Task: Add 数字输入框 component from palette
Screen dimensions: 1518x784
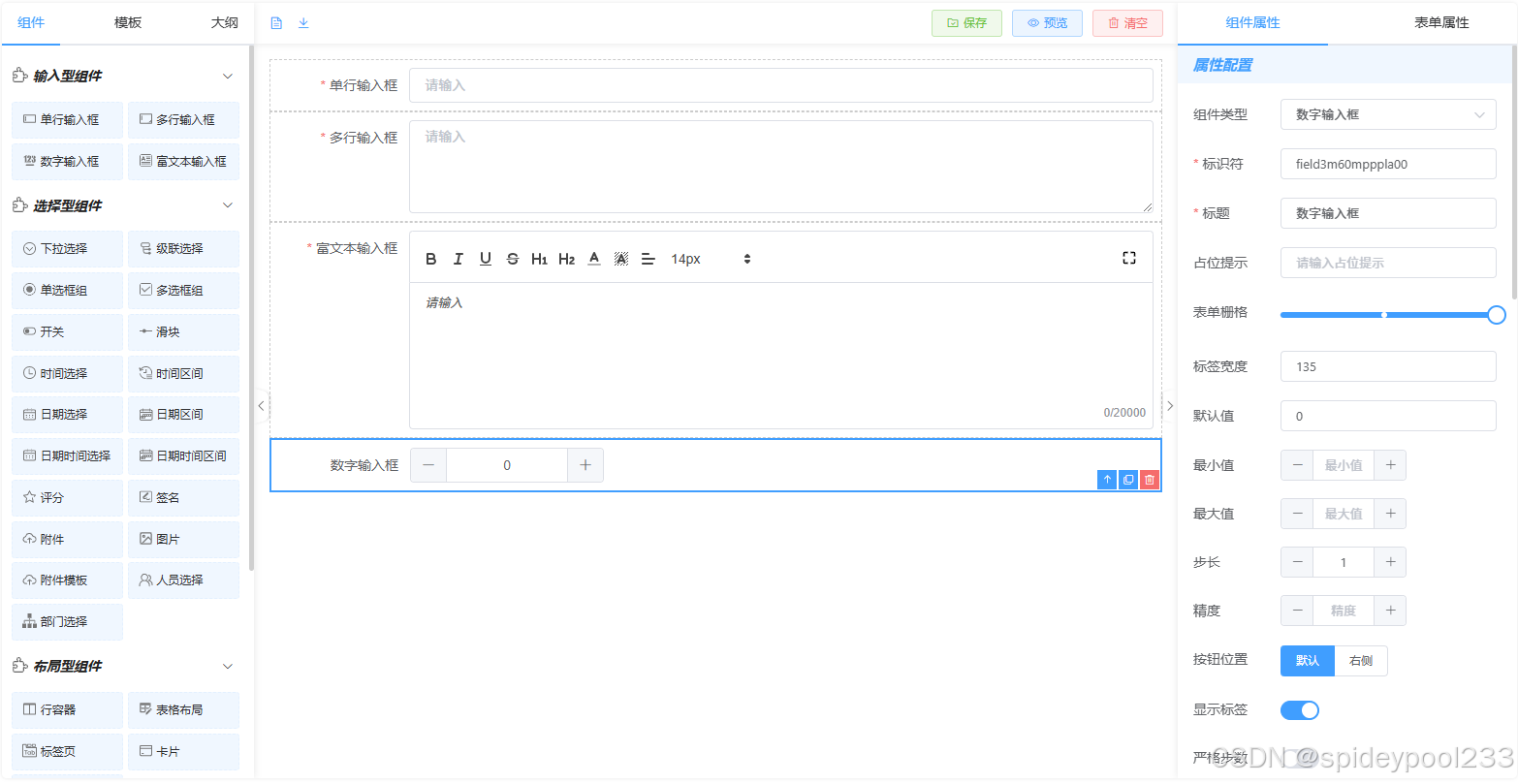Action: 68,162
